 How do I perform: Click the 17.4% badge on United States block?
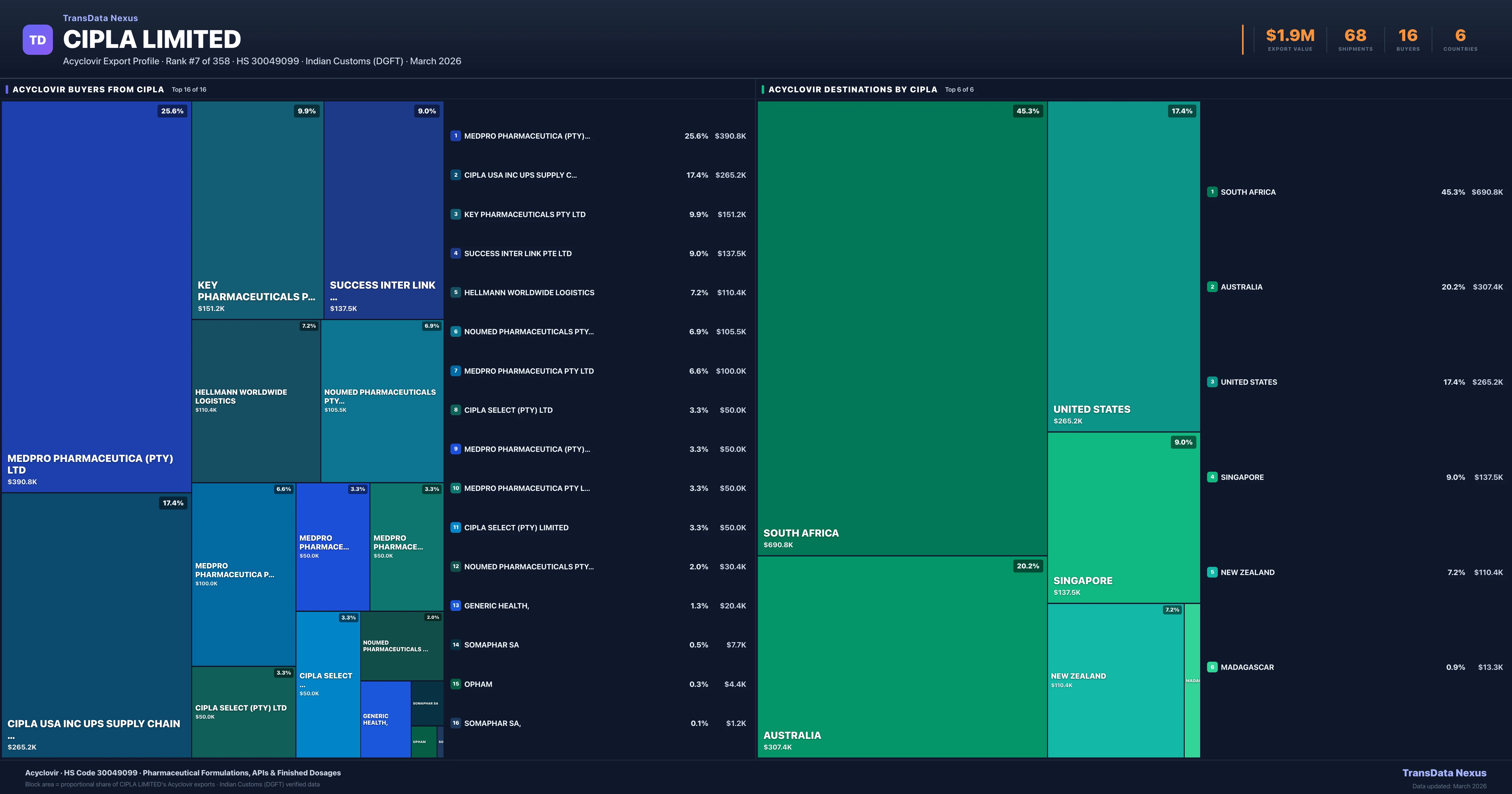click(1181, 110)
